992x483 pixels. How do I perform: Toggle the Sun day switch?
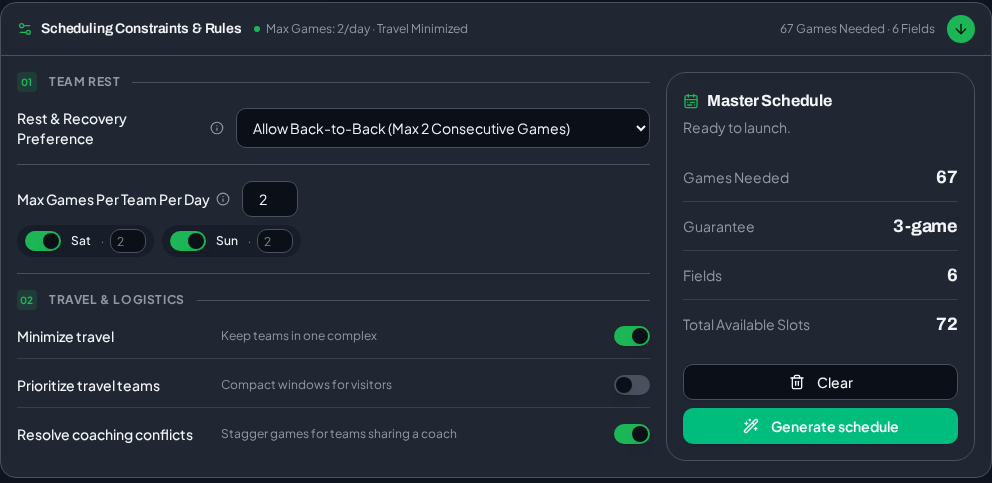188,241
